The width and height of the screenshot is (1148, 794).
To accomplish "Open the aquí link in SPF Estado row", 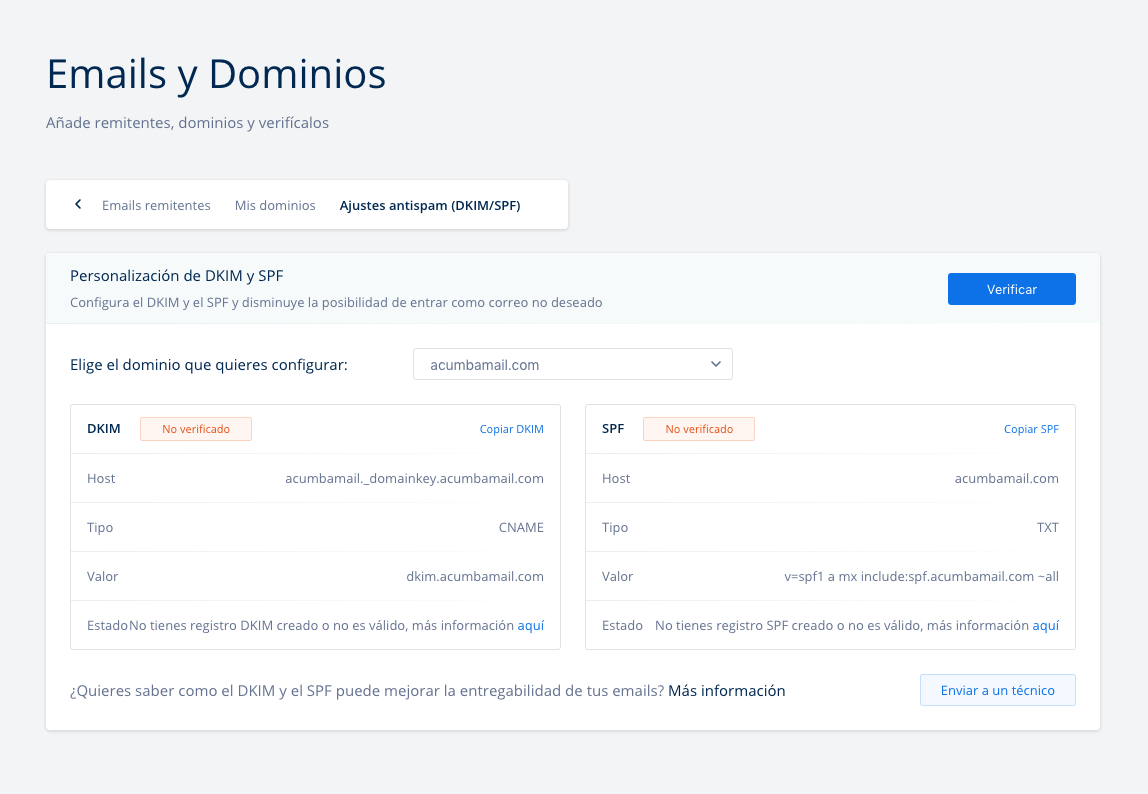I will coord(1046,626).
